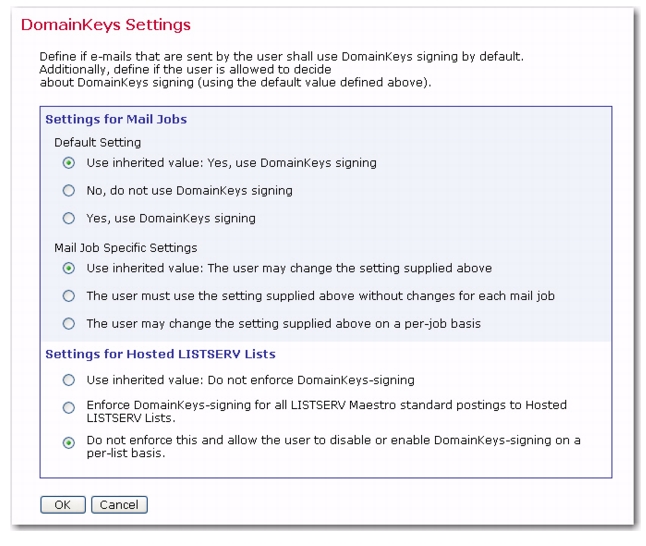646x546 pixels.
Task: Click the Cancel button
Action: [x=119, y=505]
